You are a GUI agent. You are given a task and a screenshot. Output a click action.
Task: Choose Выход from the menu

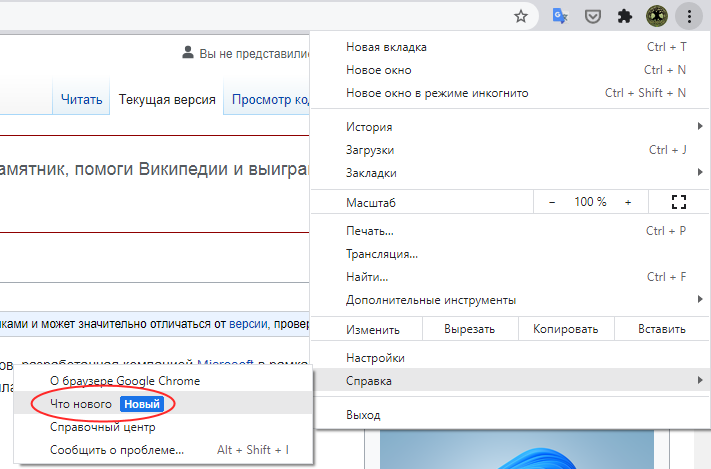click(510, 415)
